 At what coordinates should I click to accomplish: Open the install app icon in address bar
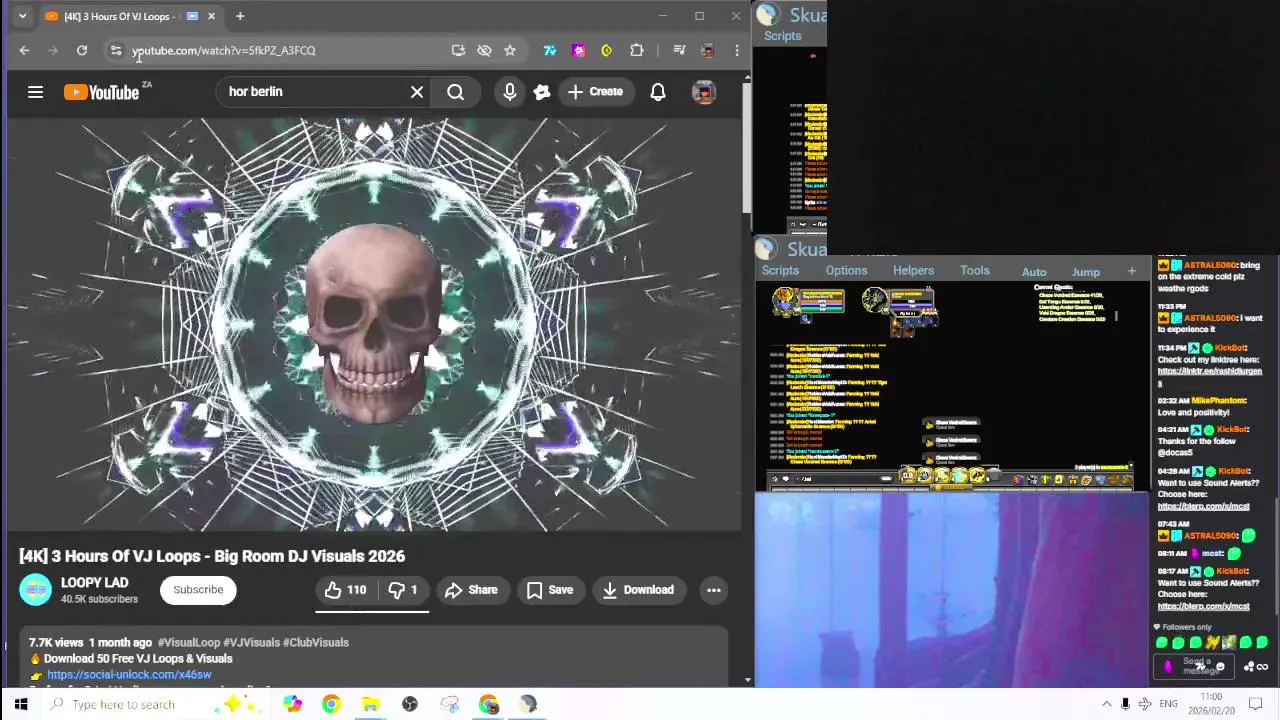coord(458,50)
